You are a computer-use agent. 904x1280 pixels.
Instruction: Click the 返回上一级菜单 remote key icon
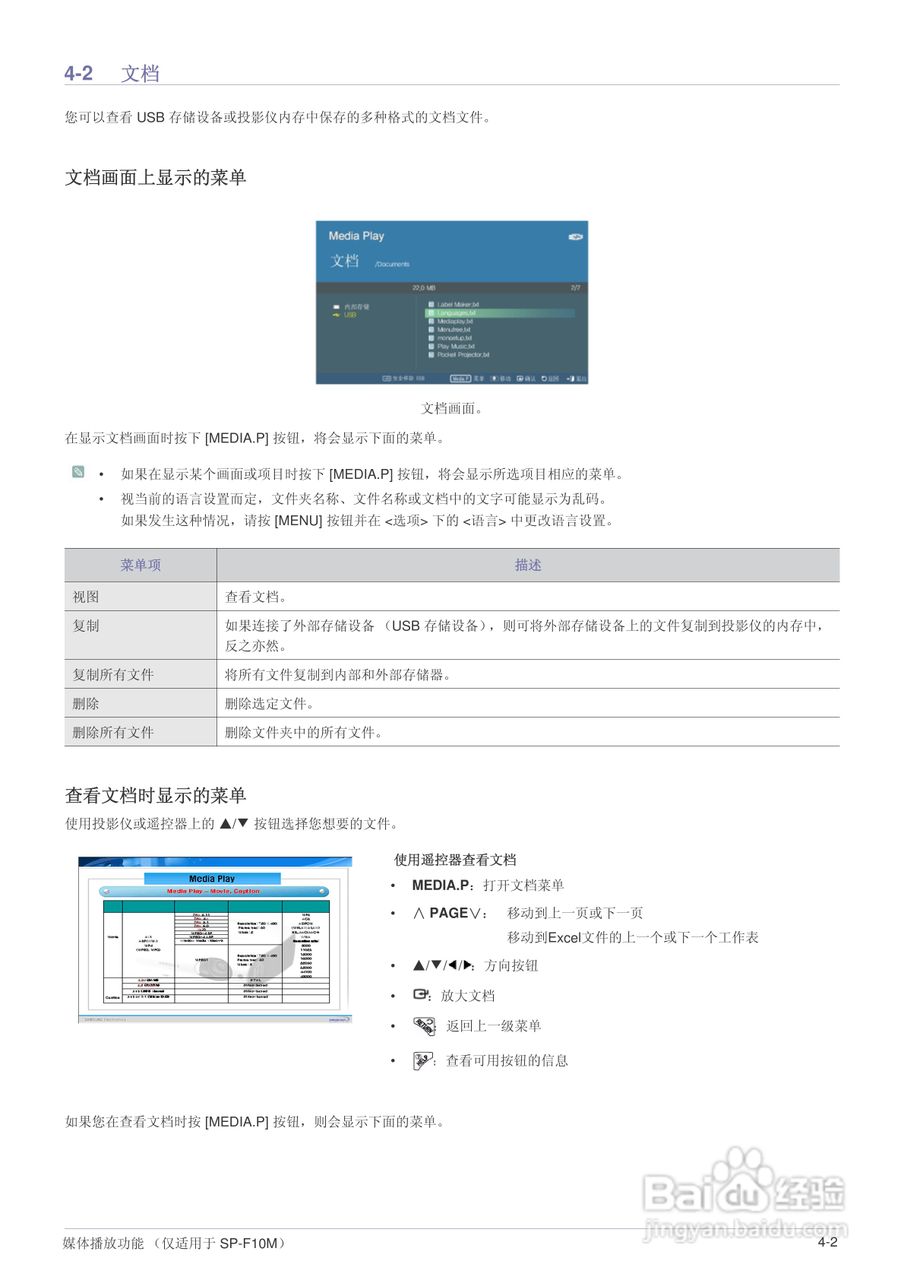pyautogui.click(x=424, y=1026)
